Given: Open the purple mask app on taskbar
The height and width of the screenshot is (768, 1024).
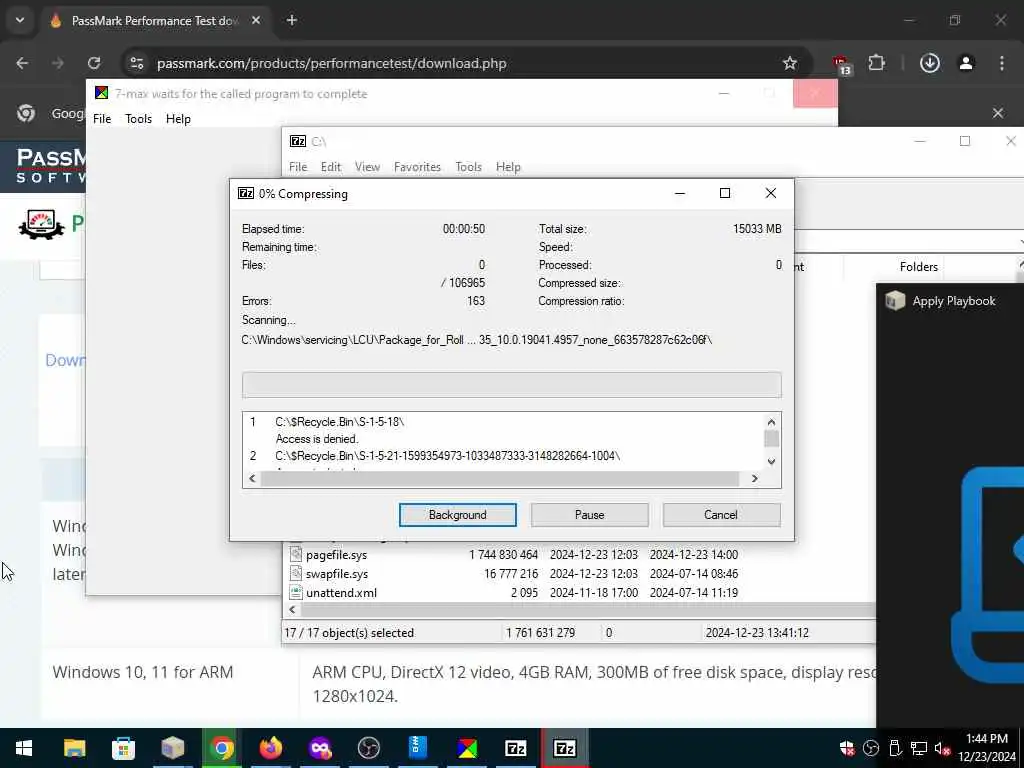Looking at the screenshot, I should [x=319, y=748].
